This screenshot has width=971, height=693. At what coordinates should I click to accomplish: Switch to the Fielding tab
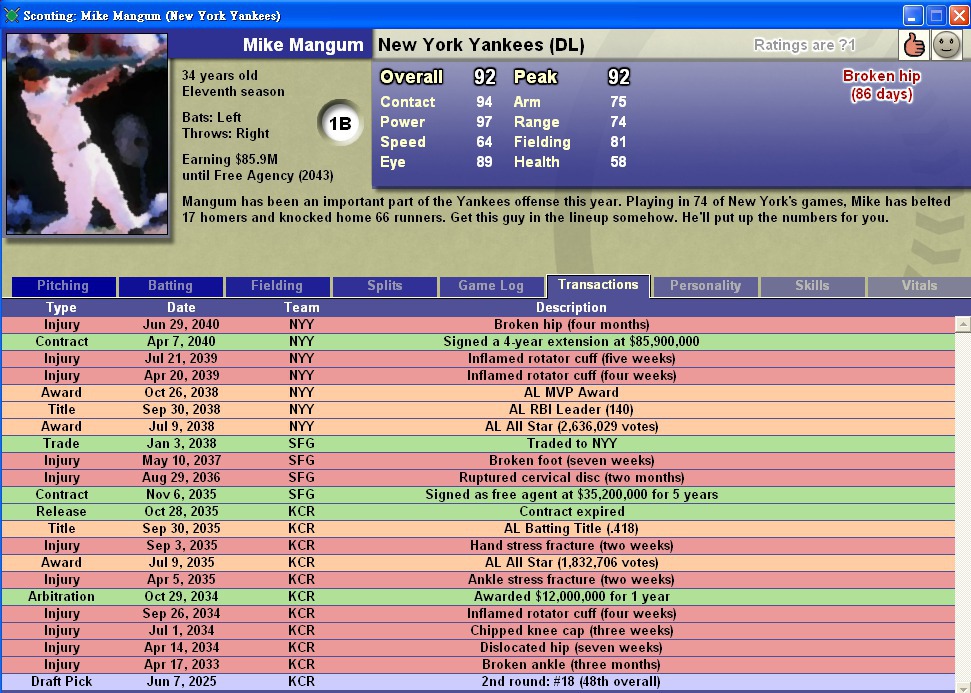coord(277,286)
